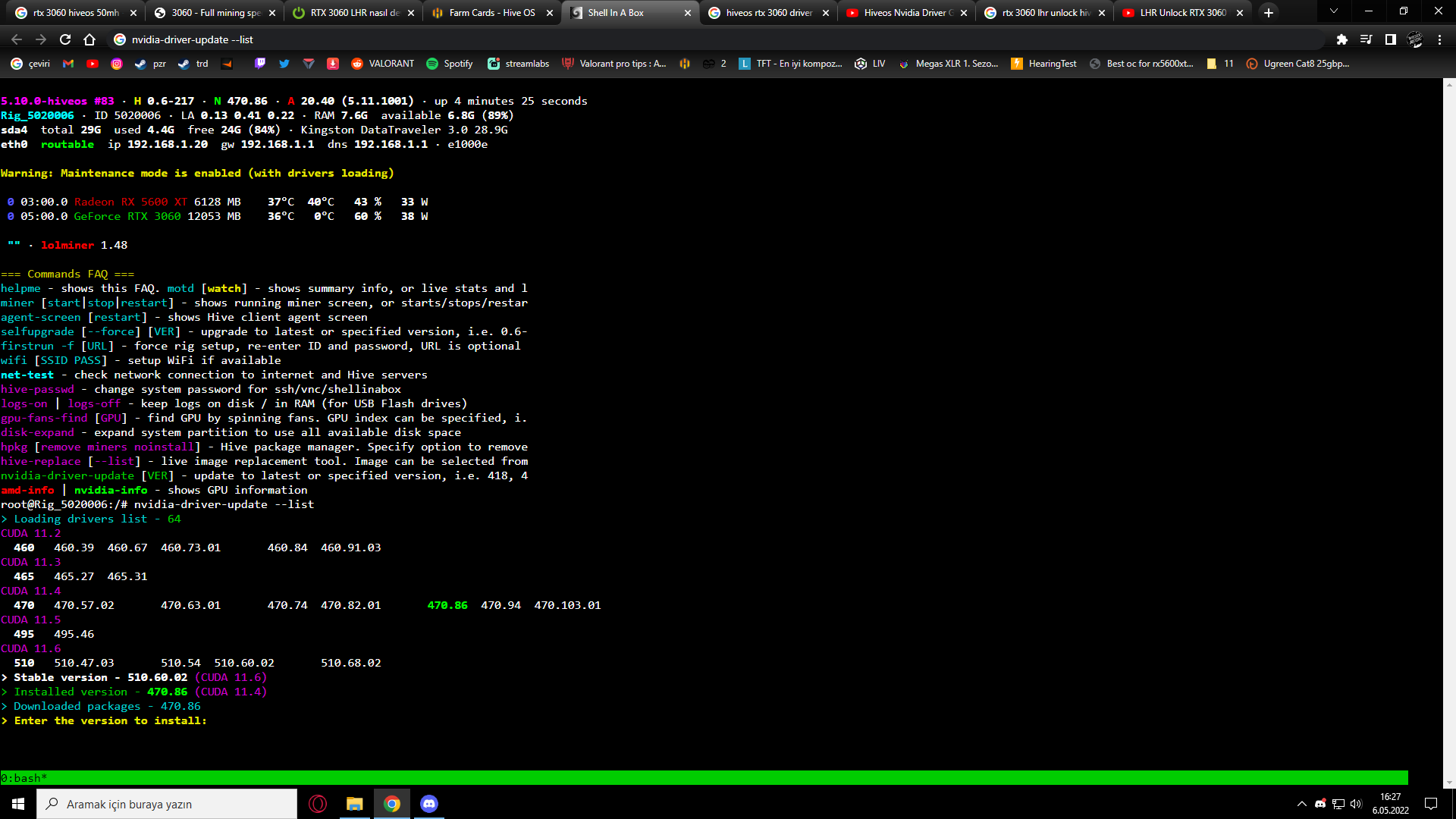The image size is (1456, 819).
Task: Open the Chrome extensions puzzle icon
Action: (1341, 39)
